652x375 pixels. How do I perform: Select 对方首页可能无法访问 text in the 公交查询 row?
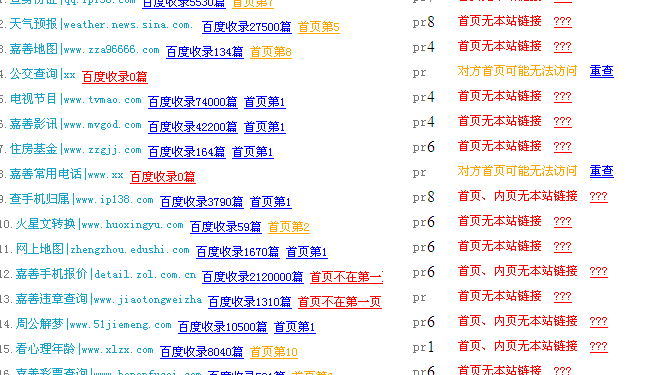coord(517,71)
